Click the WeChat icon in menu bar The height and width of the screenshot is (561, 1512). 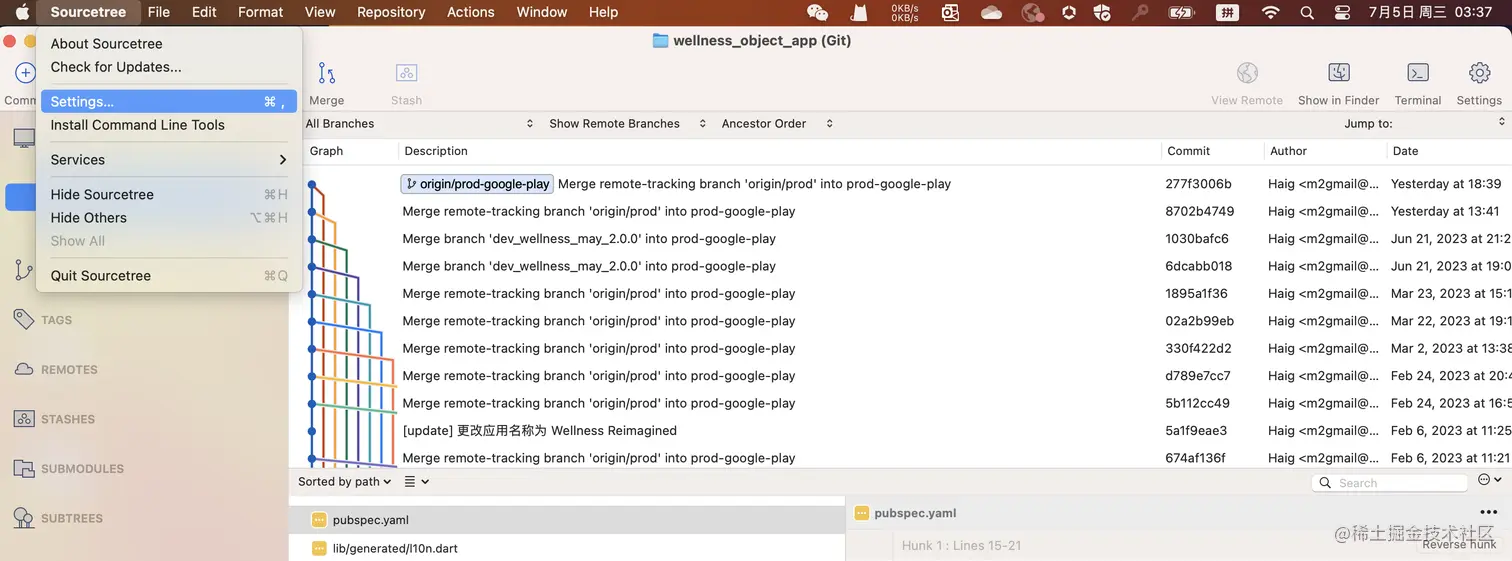[x=817, y=12]
